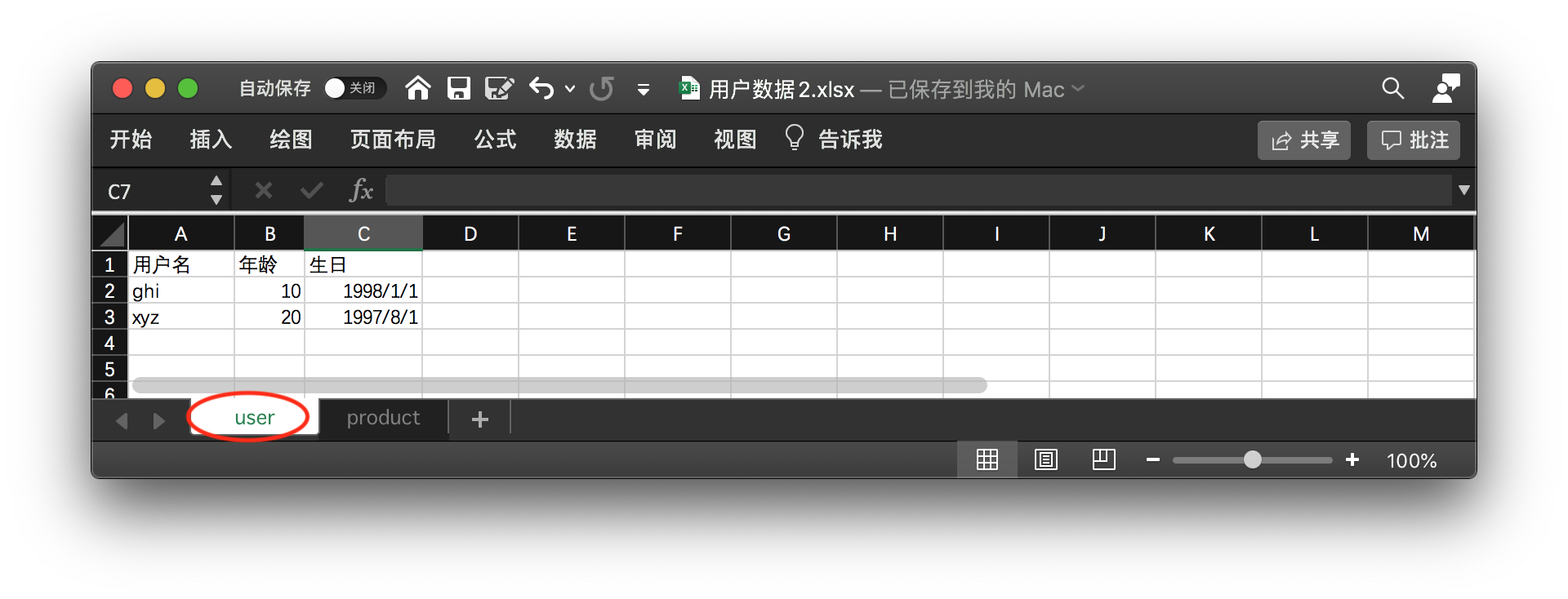Open the 插入 ribbon tab
This screenshot has height=599, width=1568.
(x=211, y=140)
